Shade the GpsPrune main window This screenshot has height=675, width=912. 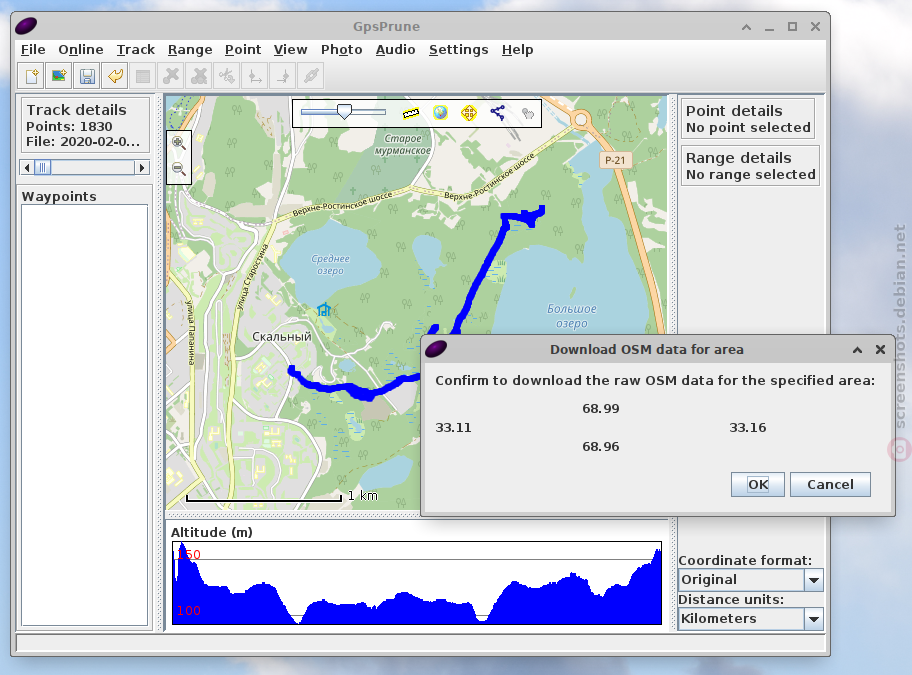(746, 27)
